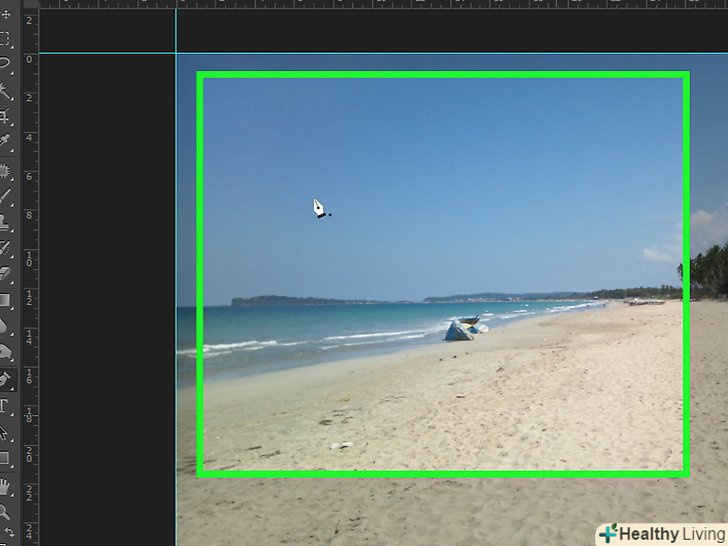Select the Hand tool
The height and width of the screenshot is (546, 728).
[5, 487]
